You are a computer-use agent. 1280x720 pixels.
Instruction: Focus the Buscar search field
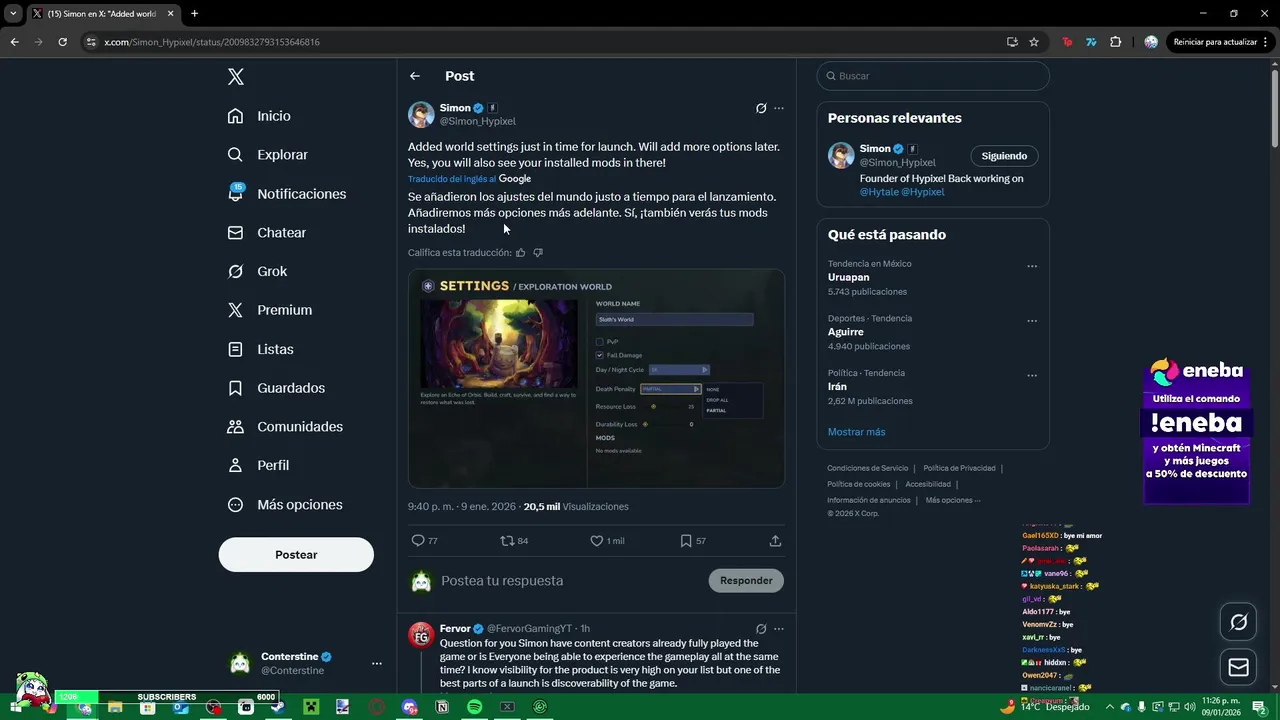pos(933,76)
